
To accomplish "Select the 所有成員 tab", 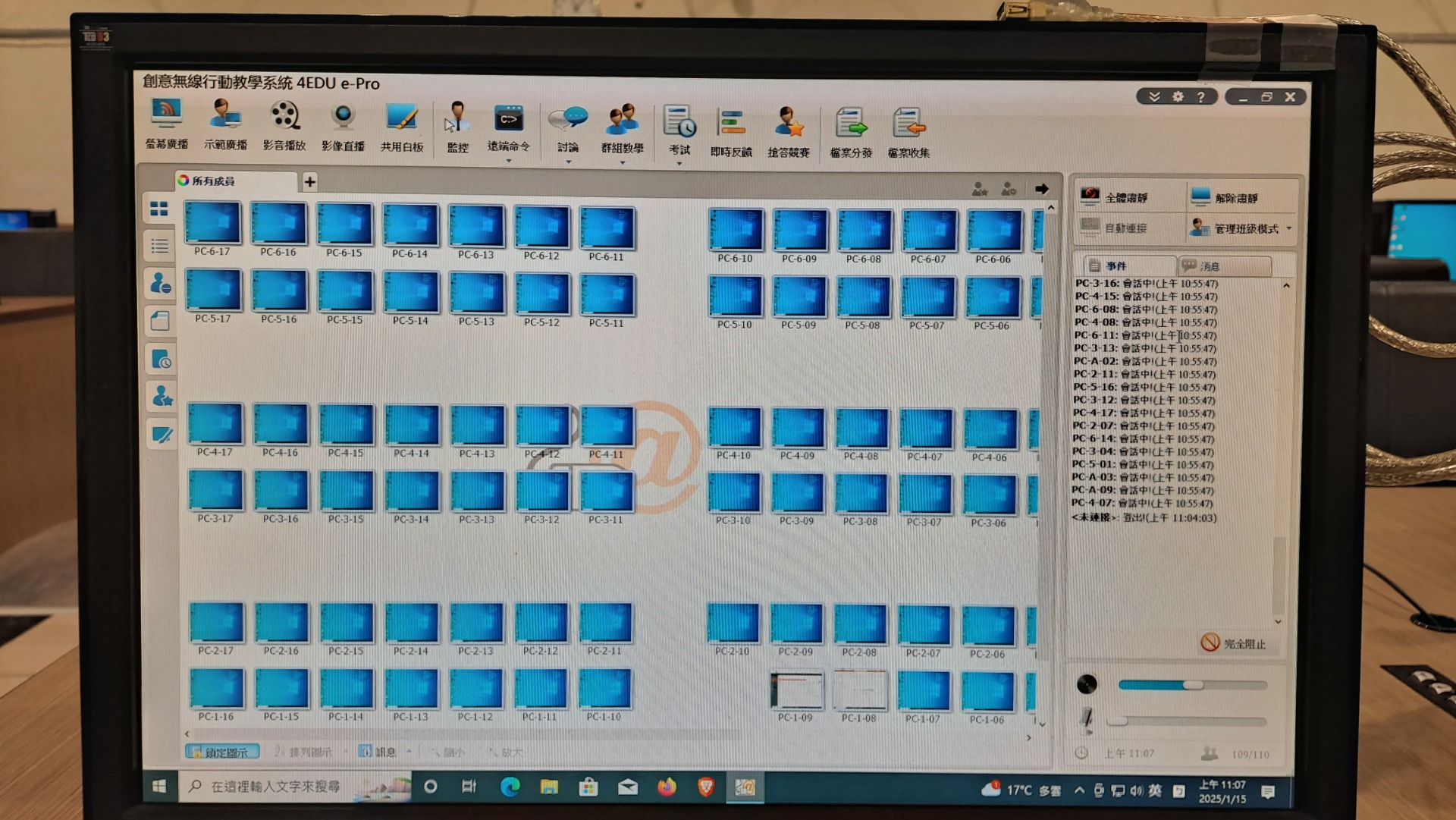I will tap(214, 181).
